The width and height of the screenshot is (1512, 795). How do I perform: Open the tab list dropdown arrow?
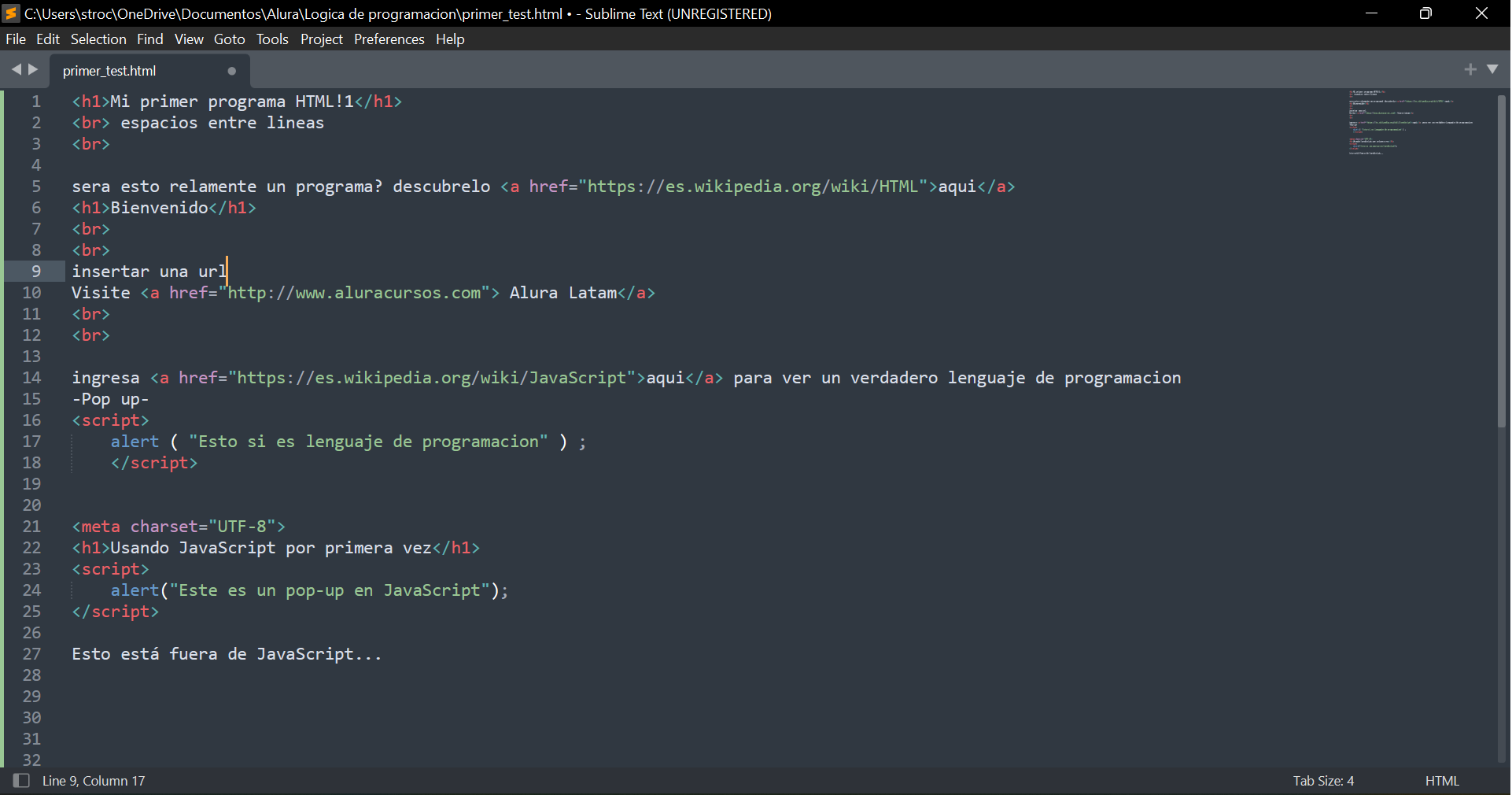point(1492,70)
